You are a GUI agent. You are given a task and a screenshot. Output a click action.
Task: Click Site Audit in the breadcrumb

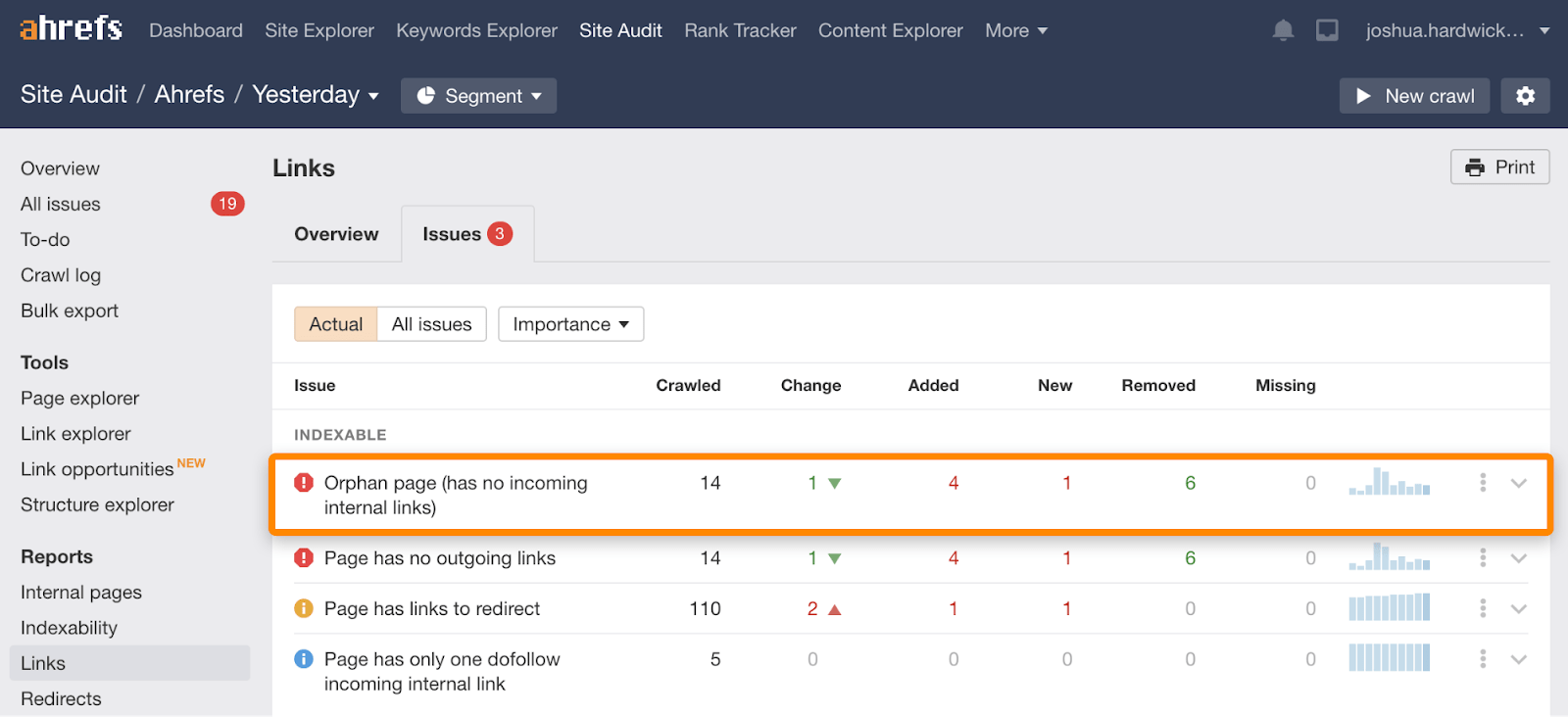pos(73,94)
